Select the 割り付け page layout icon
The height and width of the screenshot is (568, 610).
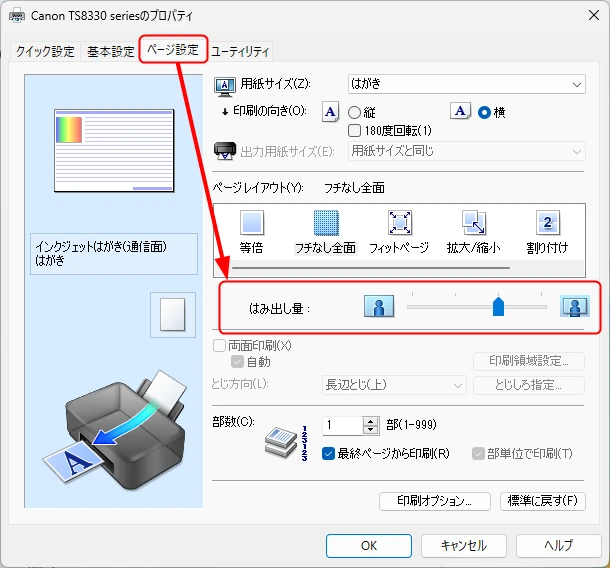547,223
